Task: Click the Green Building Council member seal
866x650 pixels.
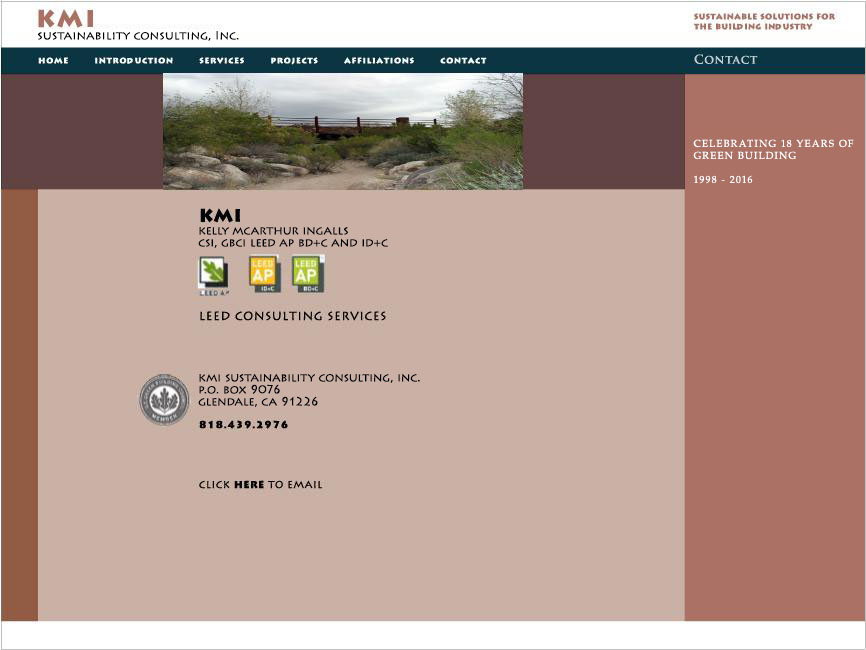Action: [164, 400]
